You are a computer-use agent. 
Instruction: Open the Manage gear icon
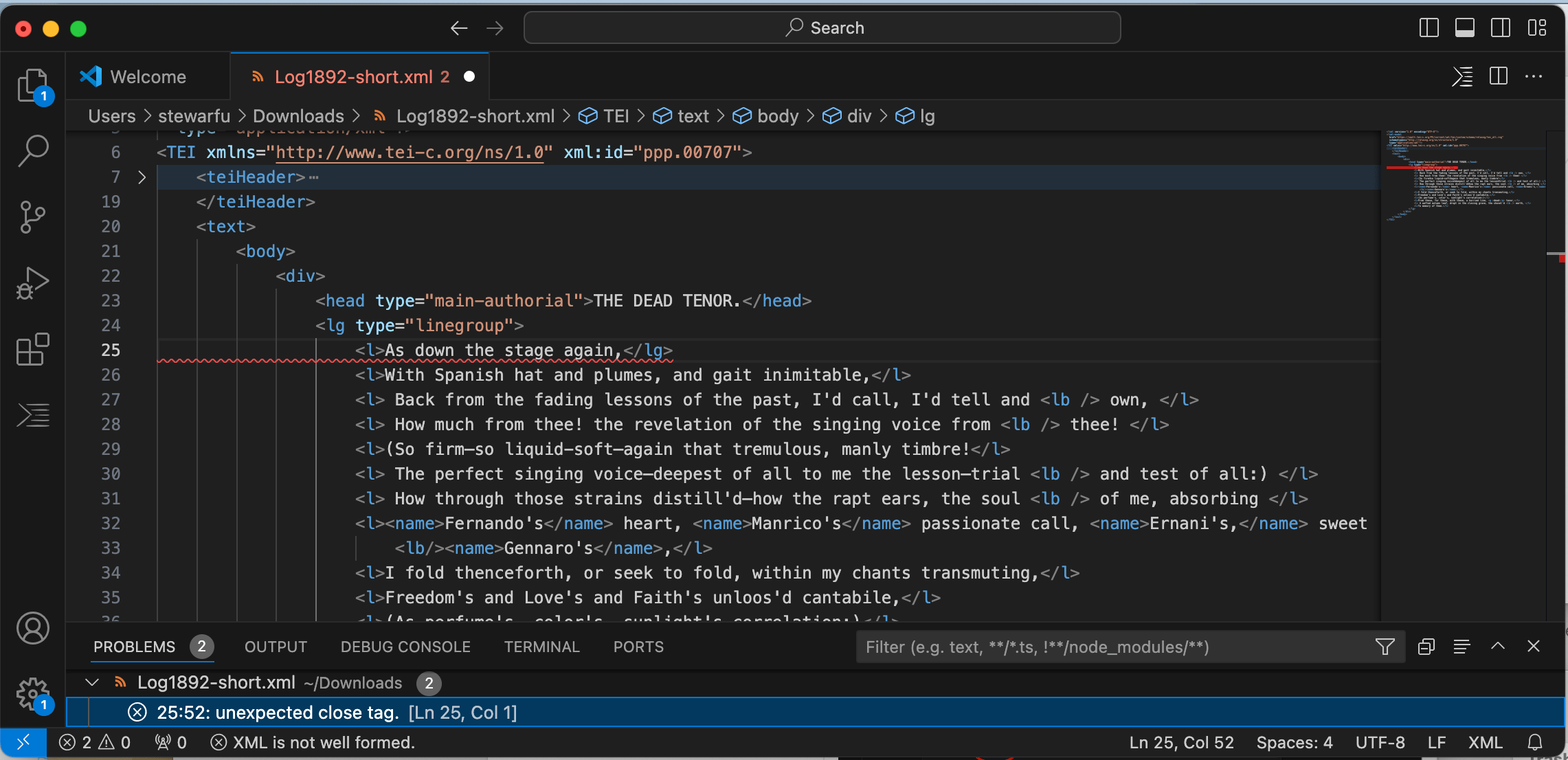[x=32, y=694]
